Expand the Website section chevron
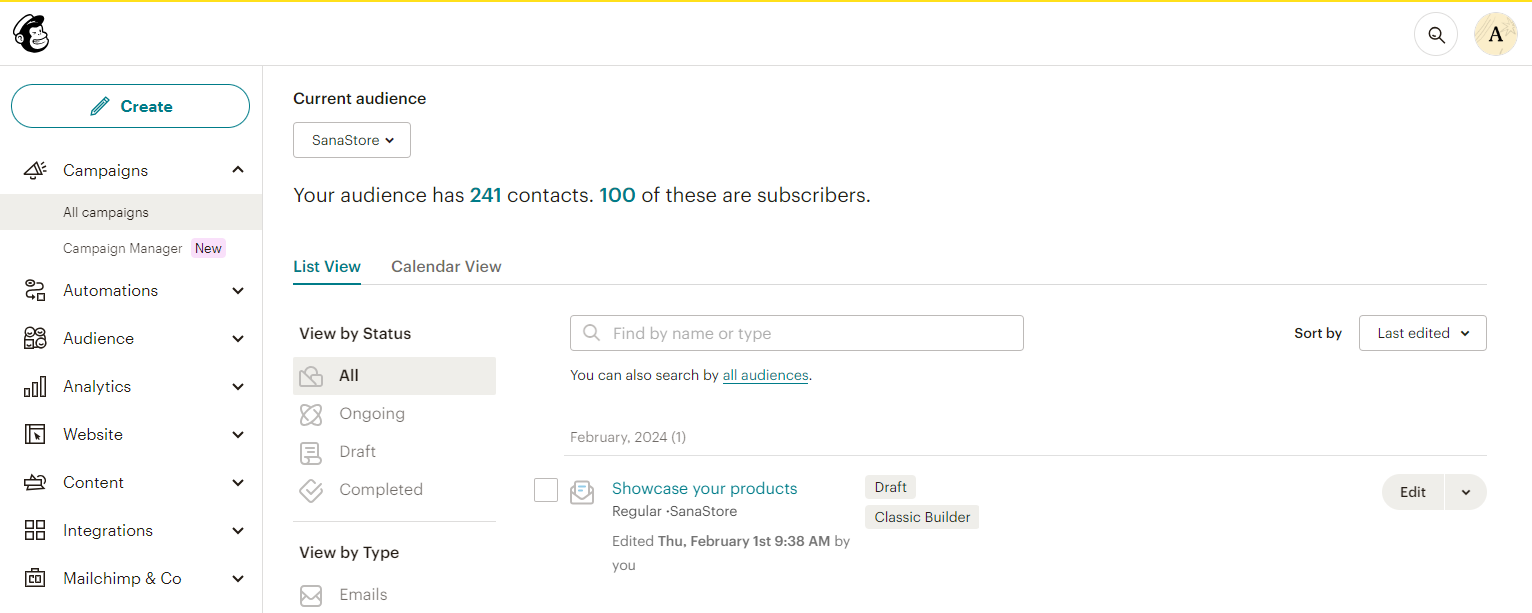 click(x=238, y=434)
